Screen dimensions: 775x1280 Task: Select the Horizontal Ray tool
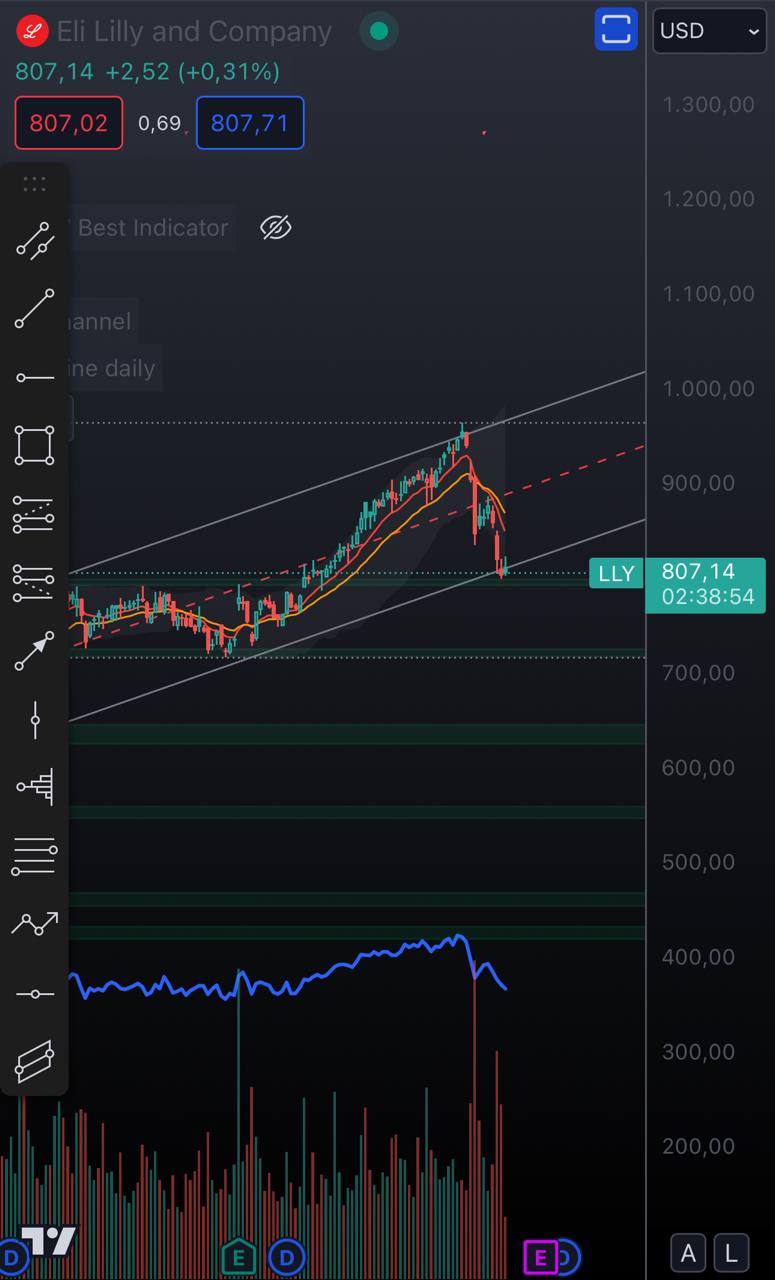point(34,377)
